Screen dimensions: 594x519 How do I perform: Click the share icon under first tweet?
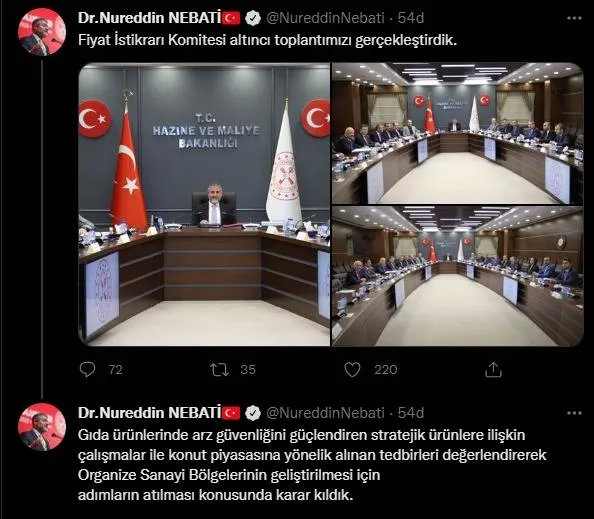493,370
